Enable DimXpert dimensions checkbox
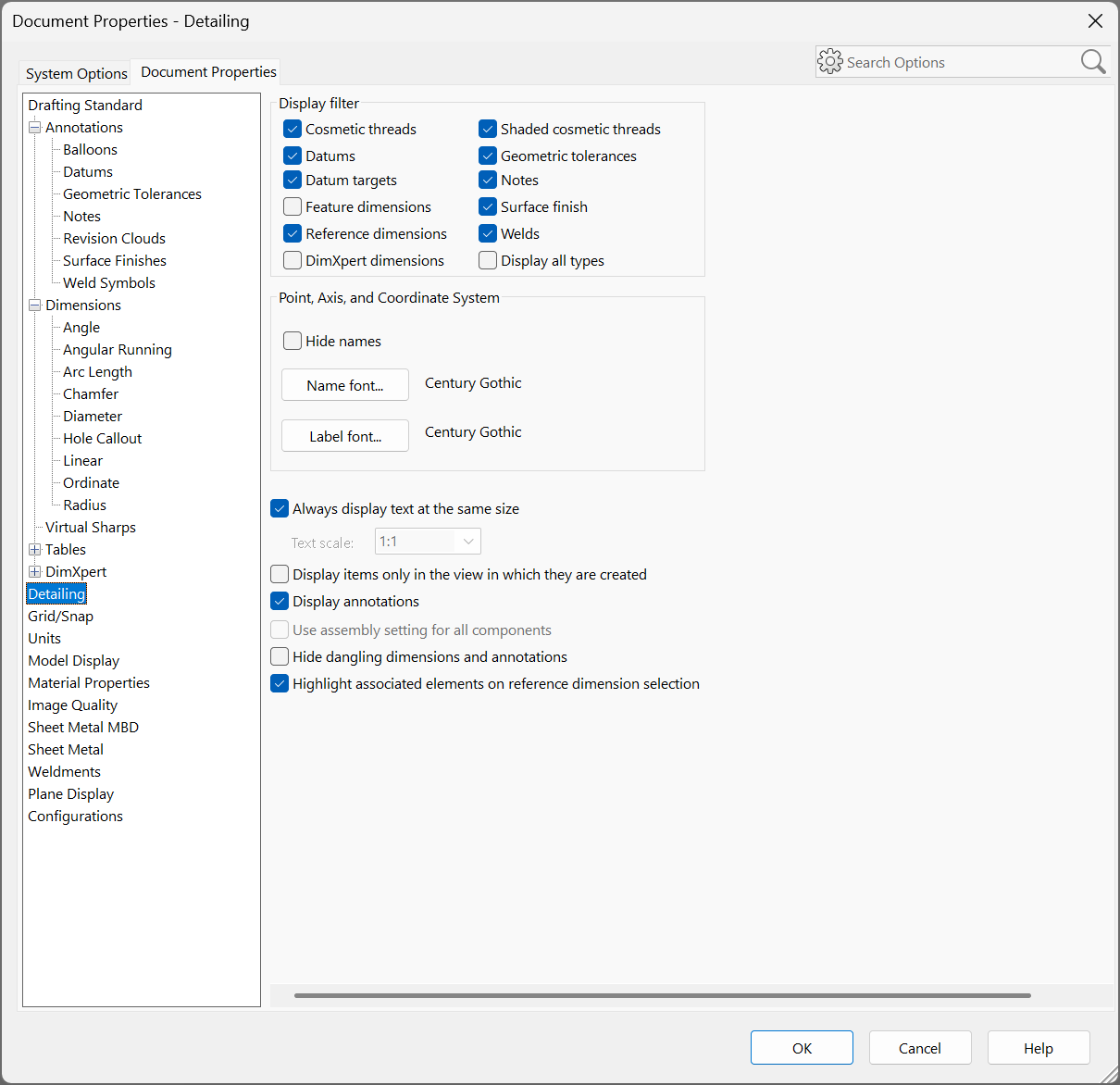 (x=292, y=260)
